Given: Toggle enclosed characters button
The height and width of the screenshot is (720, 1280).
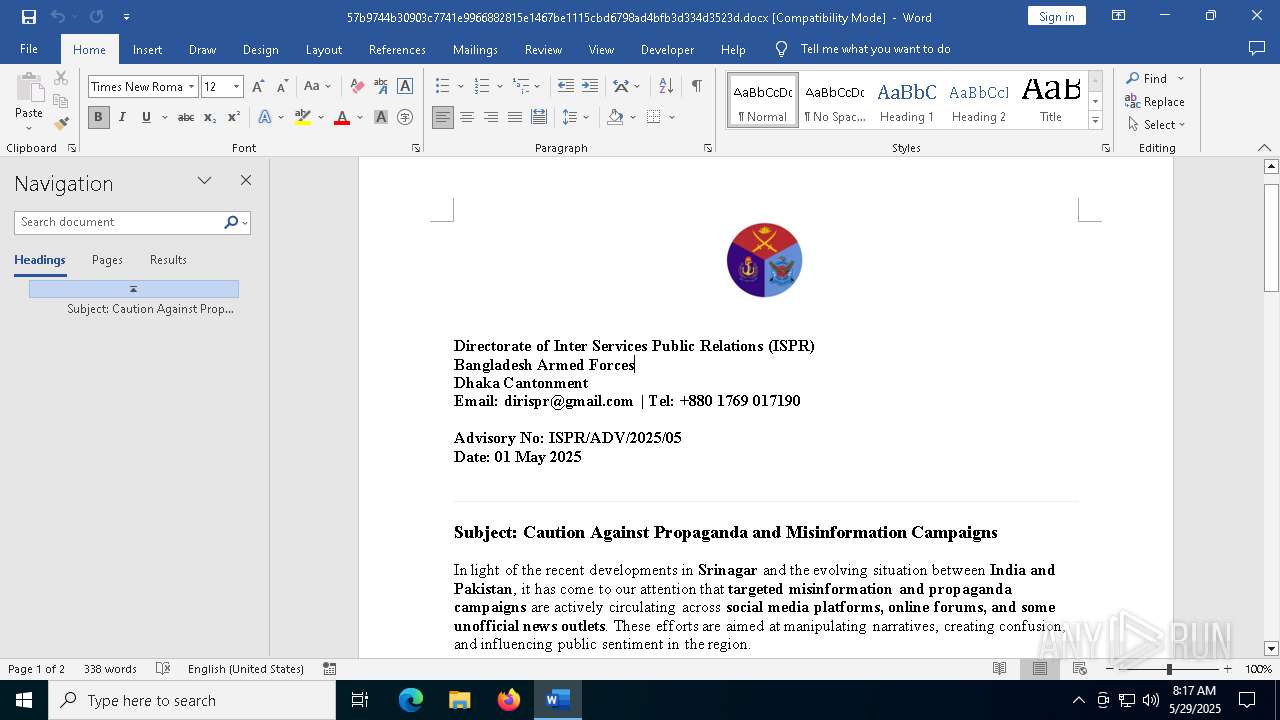Looking at the screenshot, I should pos(405,118).
